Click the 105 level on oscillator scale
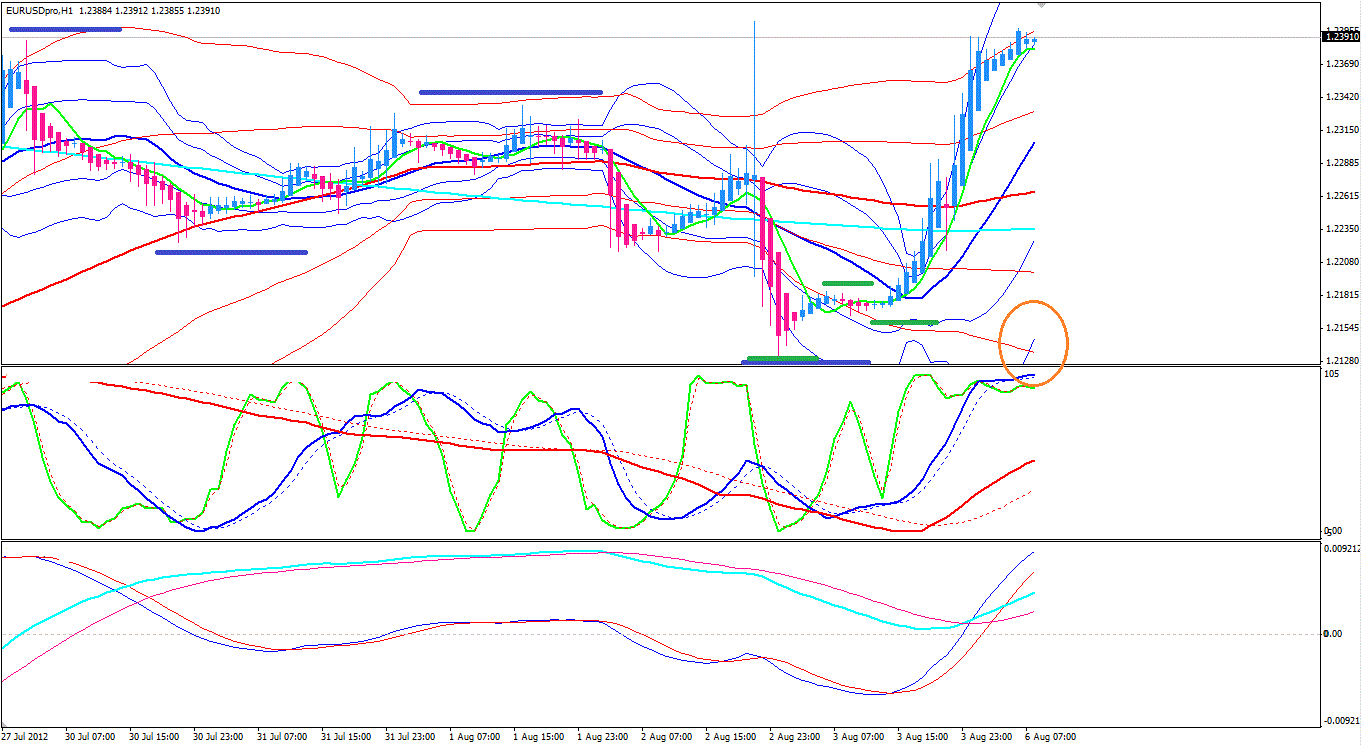The width and height of the screenshot is (1362, 745). click(1331, 374)
